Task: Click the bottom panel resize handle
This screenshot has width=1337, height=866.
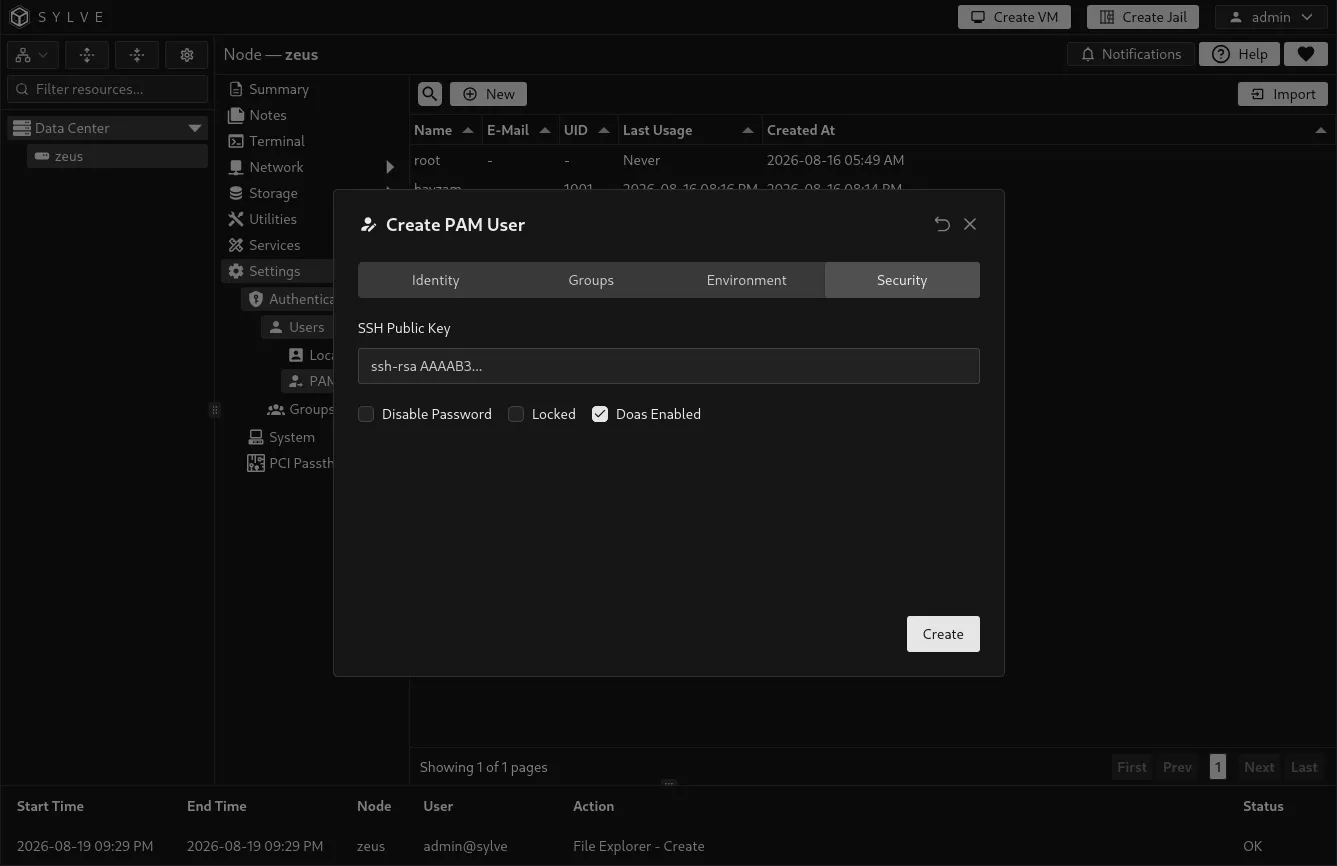Action: (x=669, y=784)
